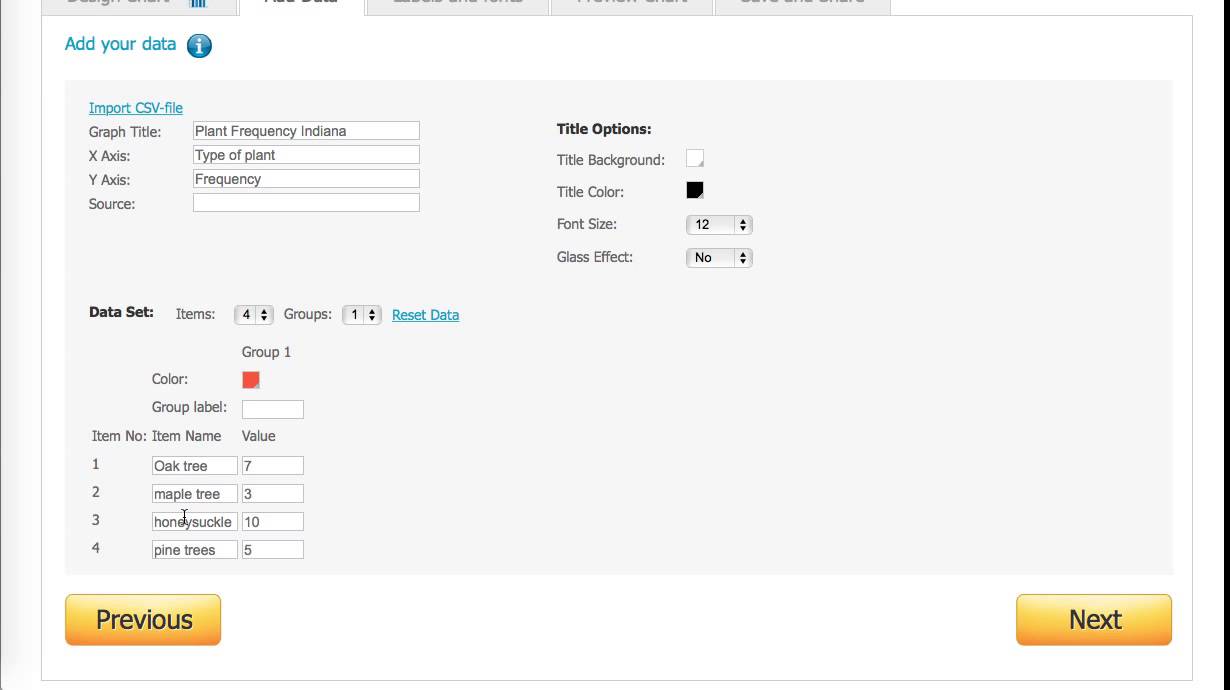Click the Reset Data link

tap(426, 315)
